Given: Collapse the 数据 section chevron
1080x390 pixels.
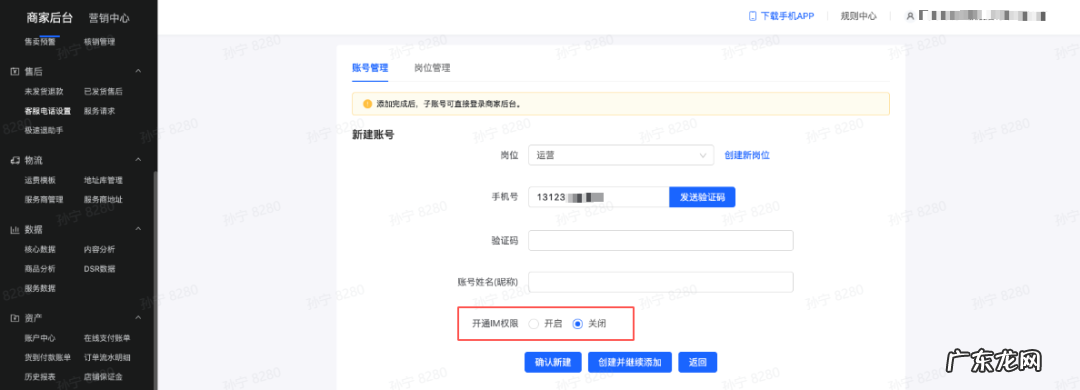Looking at the screenshot, I should pos(138,229).
